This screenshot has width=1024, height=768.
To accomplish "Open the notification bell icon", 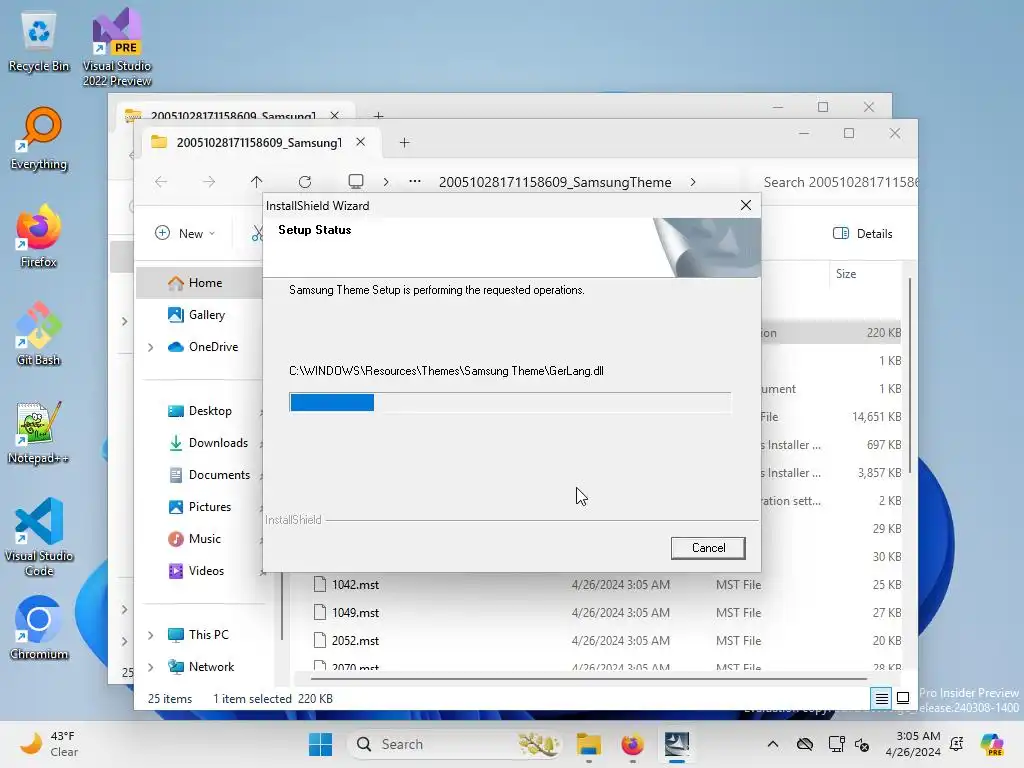I will pyautogui.click(x=957, y=744).
